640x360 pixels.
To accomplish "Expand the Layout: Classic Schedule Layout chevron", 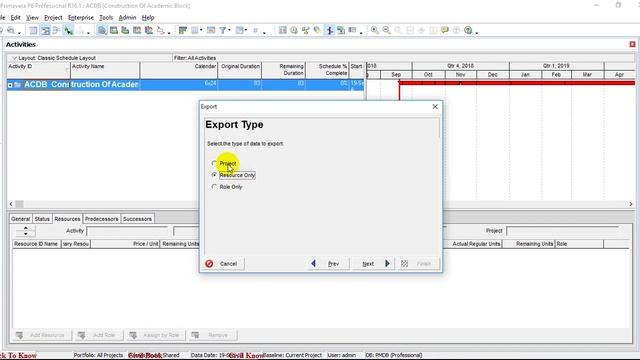I will (x=14, y=58).
